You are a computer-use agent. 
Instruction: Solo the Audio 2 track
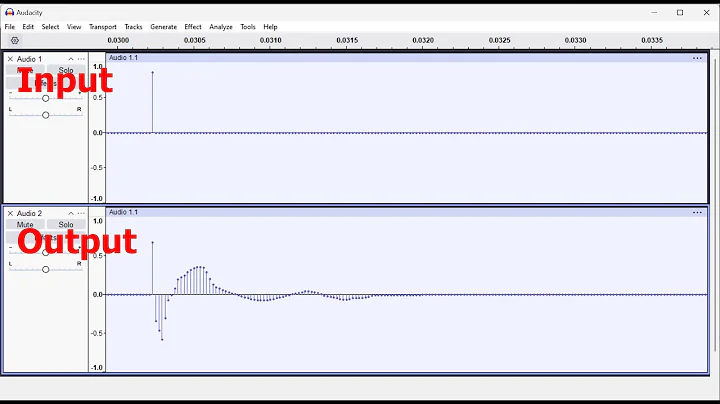click(x=66, y=224)
